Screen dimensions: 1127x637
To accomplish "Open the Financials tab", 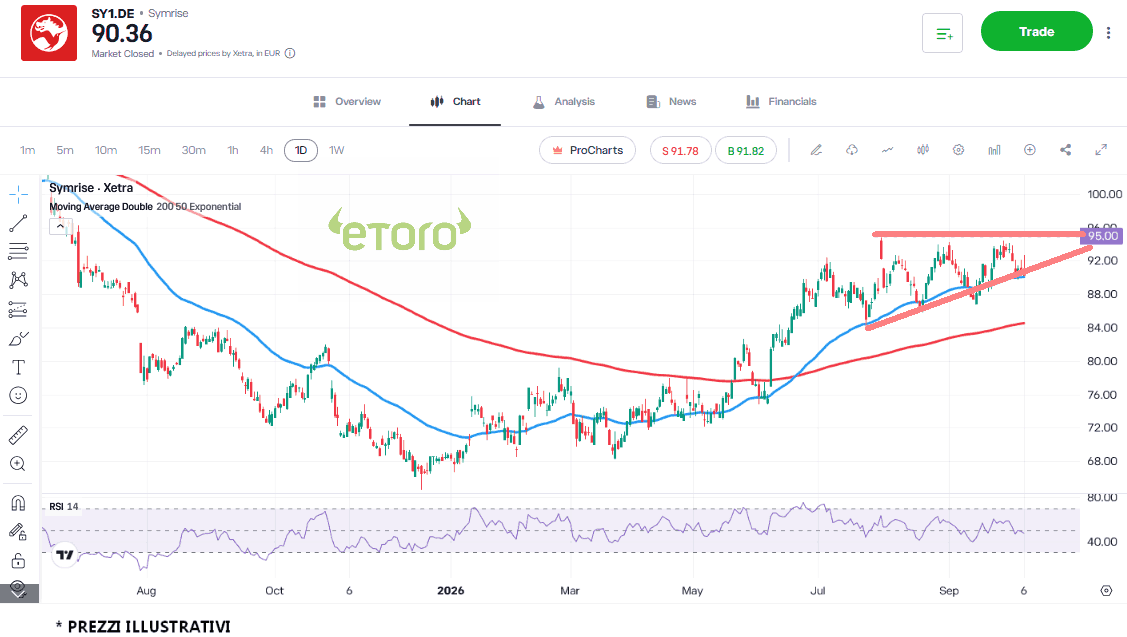I will point(781,101).
